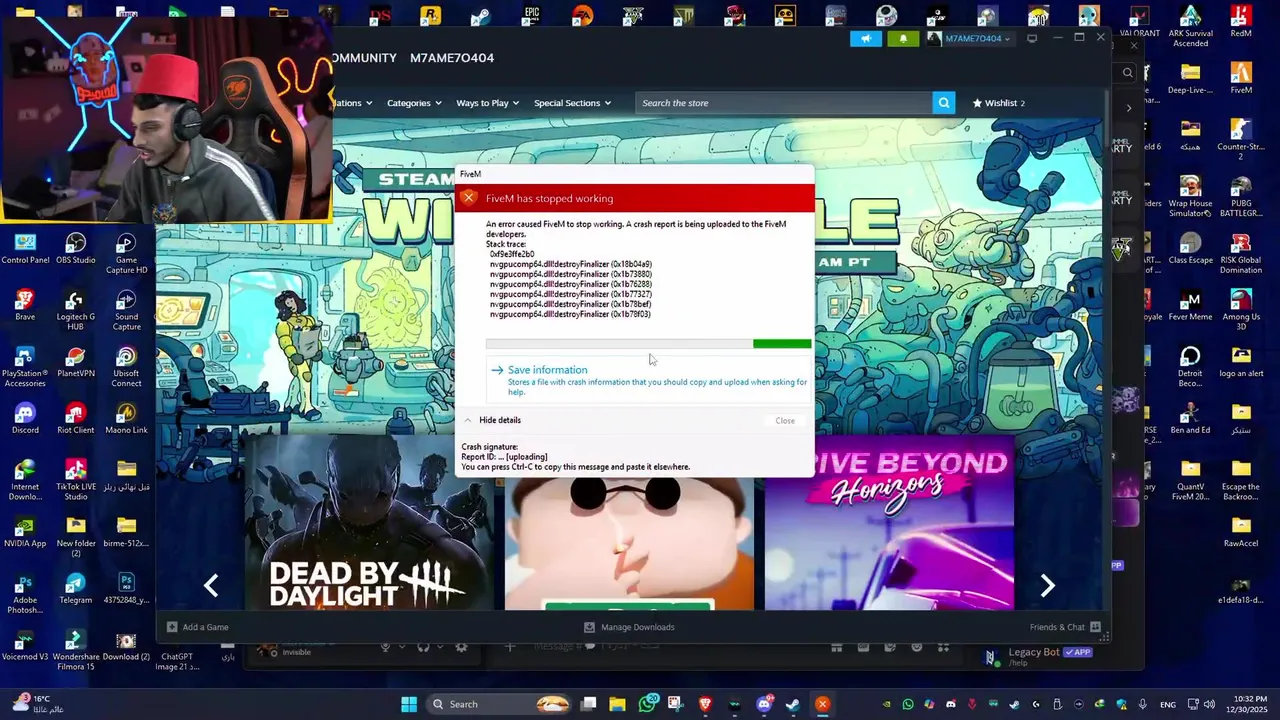Open TikTok LIVE Studio desktop shortcut

tap(76, 479)
